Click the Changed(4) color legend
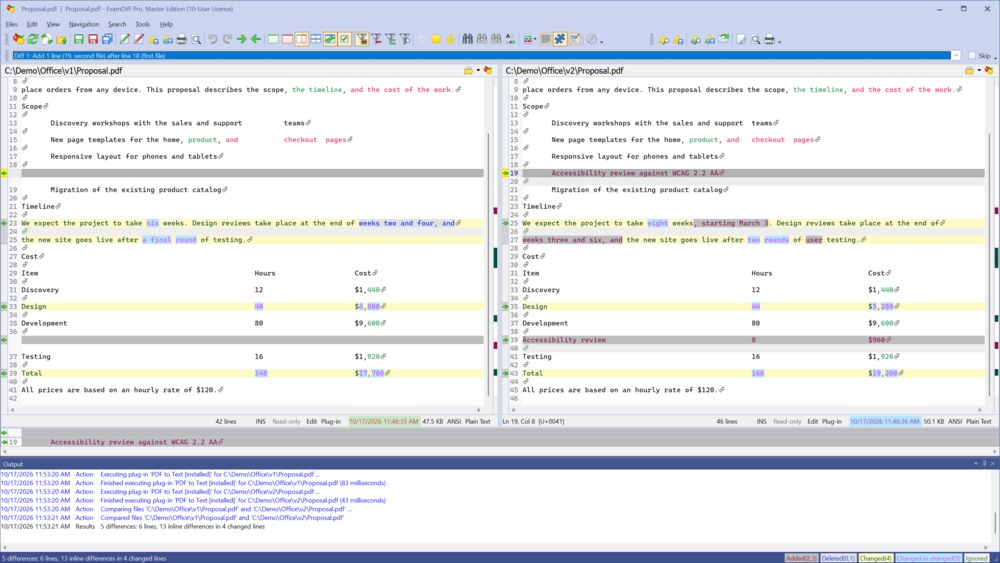This screenshot has height=563, width=1000. pyautogui.click(x=875, y=558)
